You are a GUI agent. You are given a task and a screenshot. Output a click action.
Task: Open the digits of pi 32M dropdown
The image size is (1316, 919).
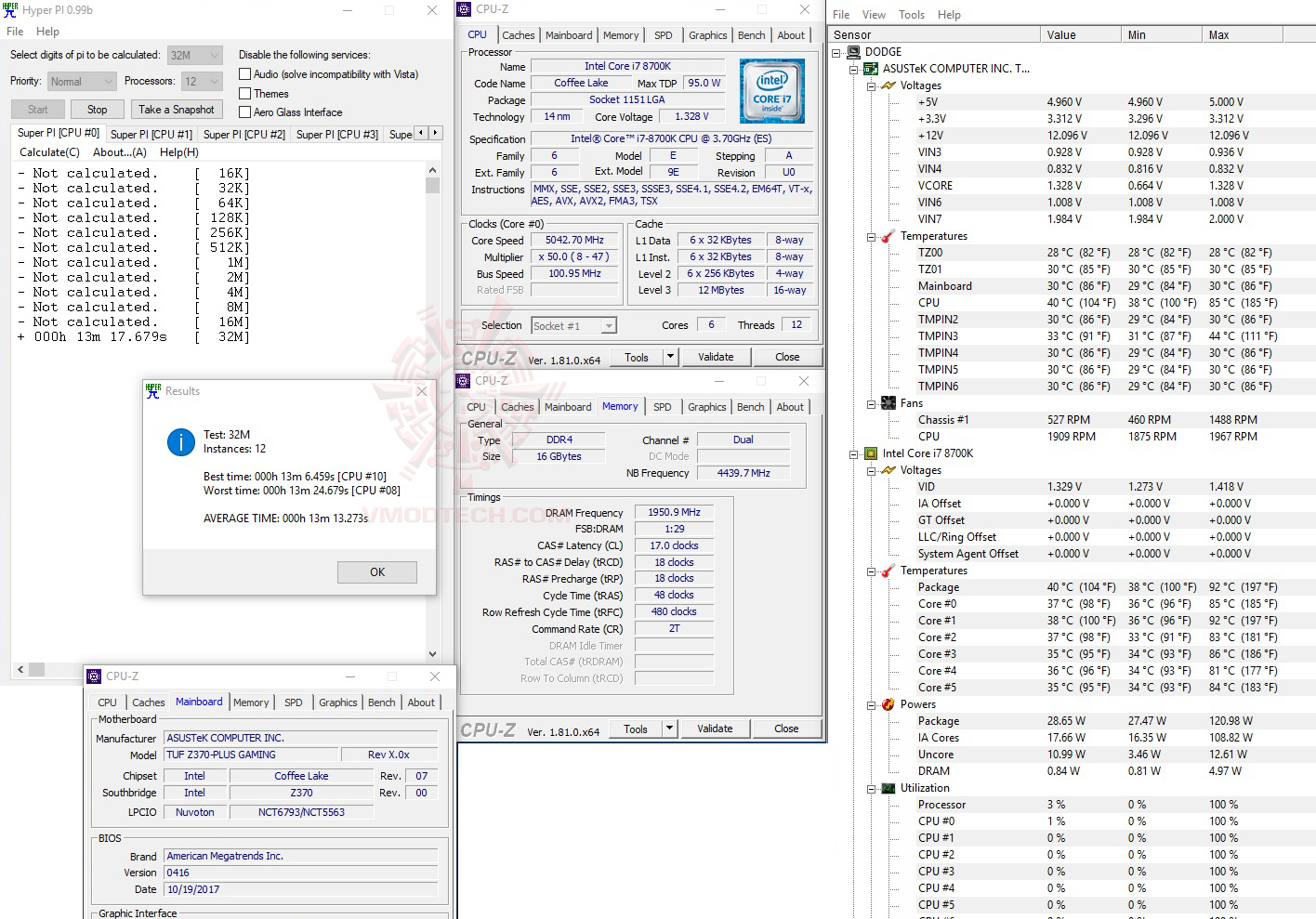pos(195,55)
